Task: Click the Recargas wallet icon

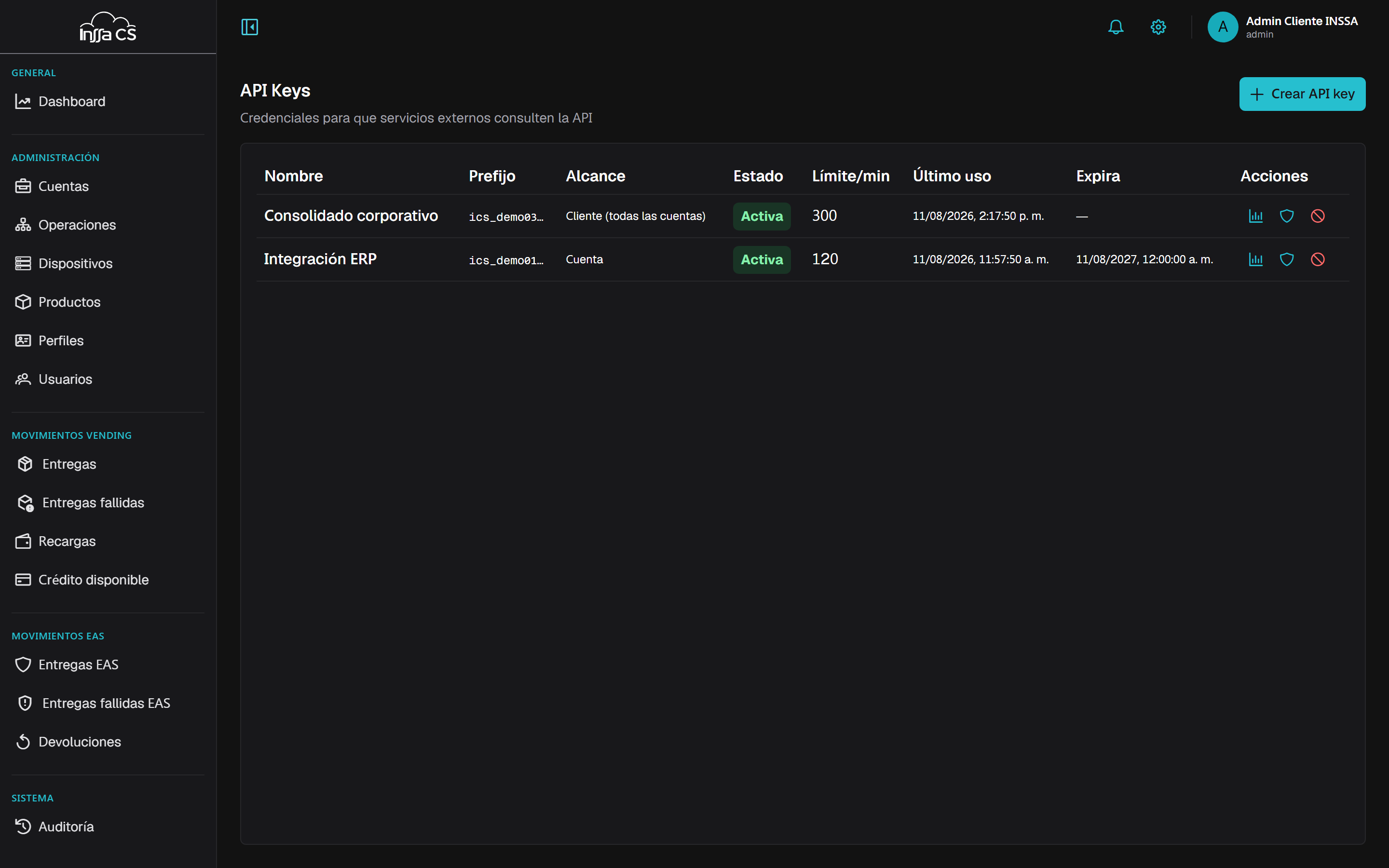Action: [23, 542]
